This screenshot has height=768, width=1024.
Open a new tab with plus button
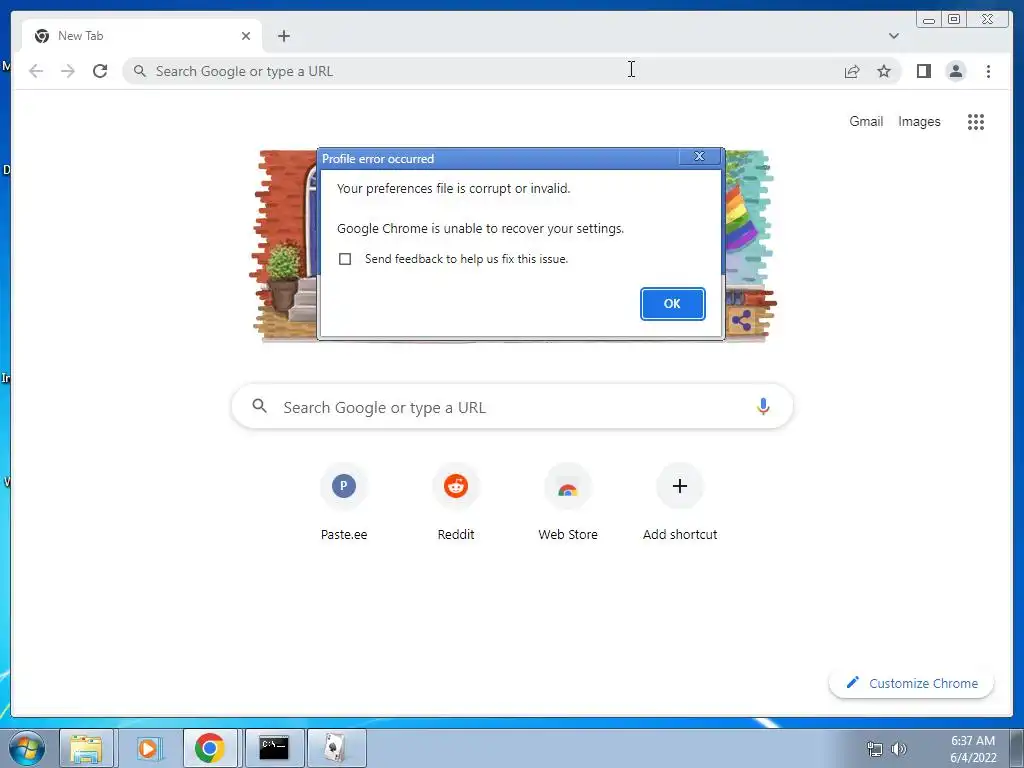283,36
